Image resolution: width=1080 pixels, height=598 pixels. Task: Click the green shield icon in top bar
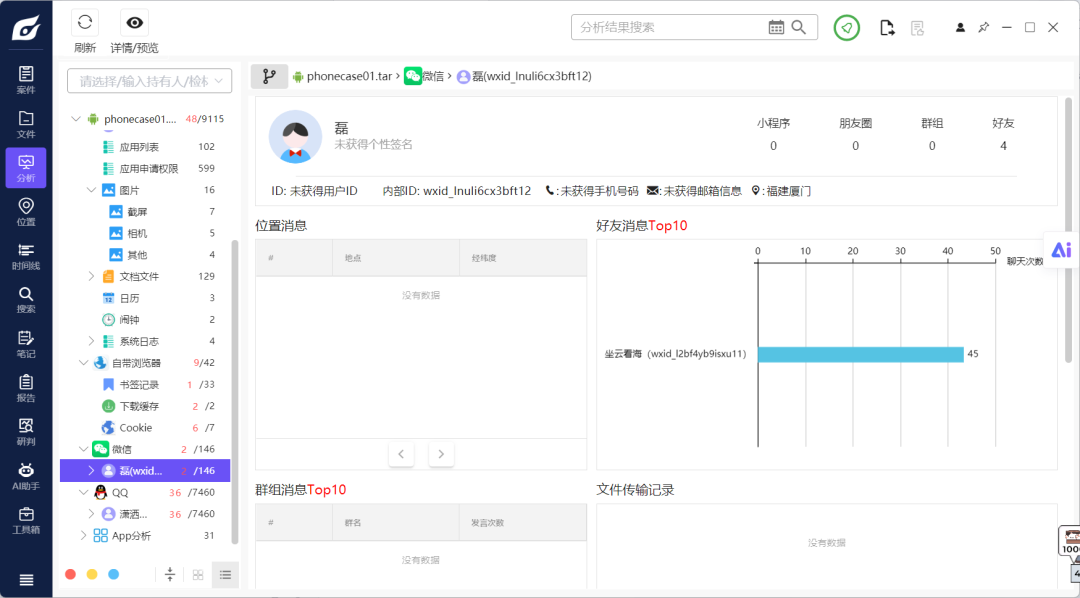[x=847, y=28]
